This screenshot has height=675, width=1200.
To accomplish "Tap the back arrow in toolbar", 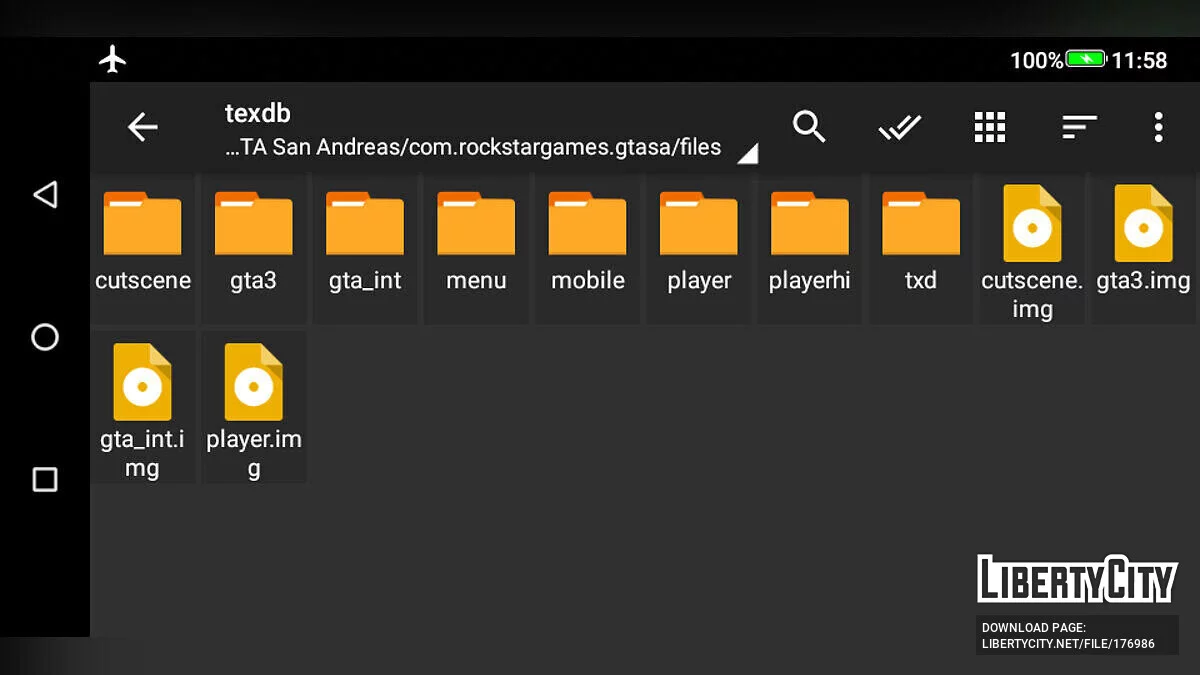I will coord(143,127).
